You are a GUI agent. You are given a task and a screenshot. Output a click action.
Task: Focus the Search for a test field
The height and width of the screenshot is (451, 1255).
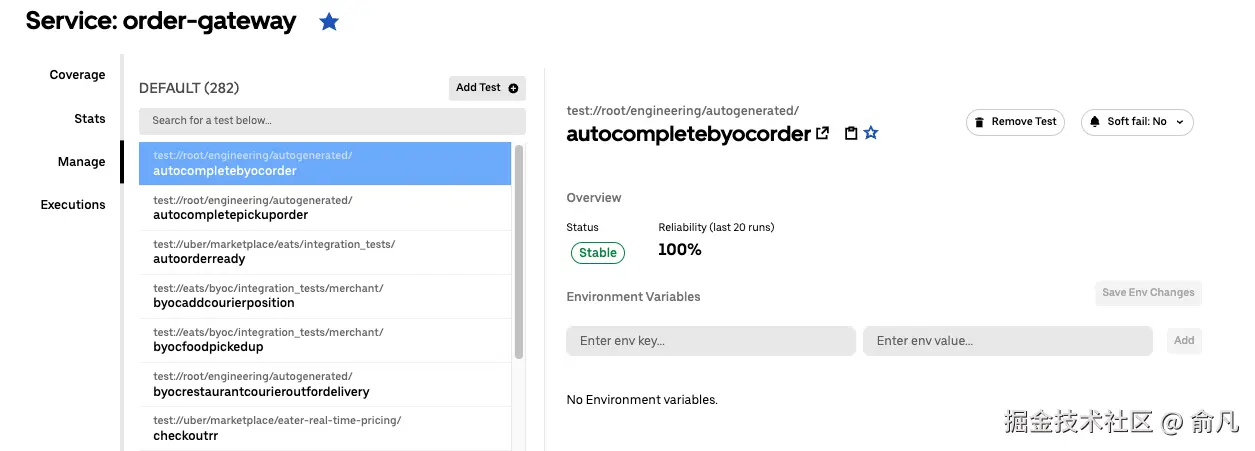tap(332, 121)
